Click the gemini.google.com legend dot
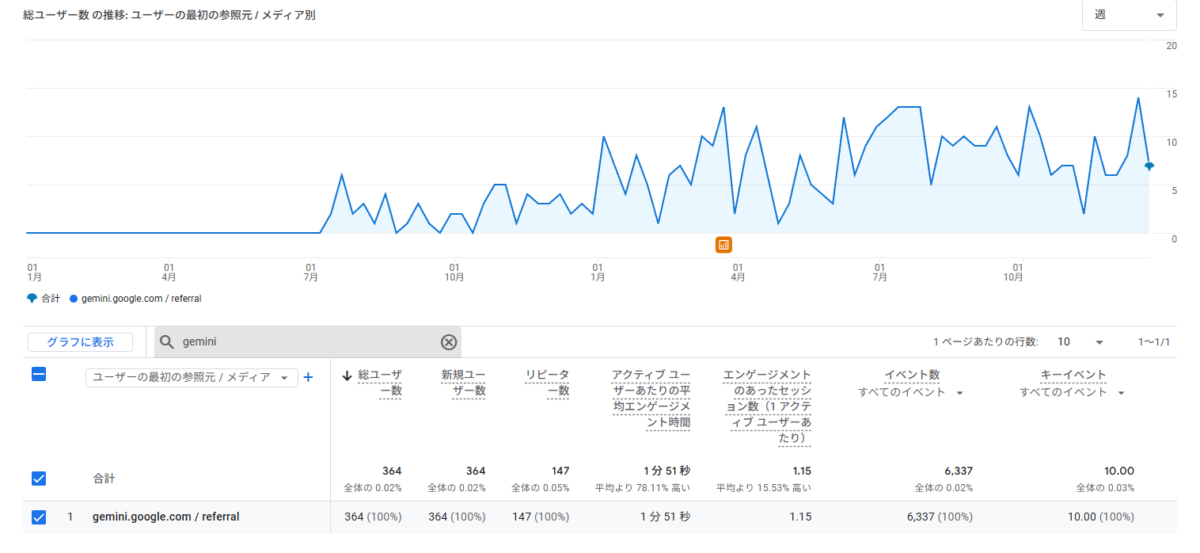1200x553 pixels. point(74,298)
